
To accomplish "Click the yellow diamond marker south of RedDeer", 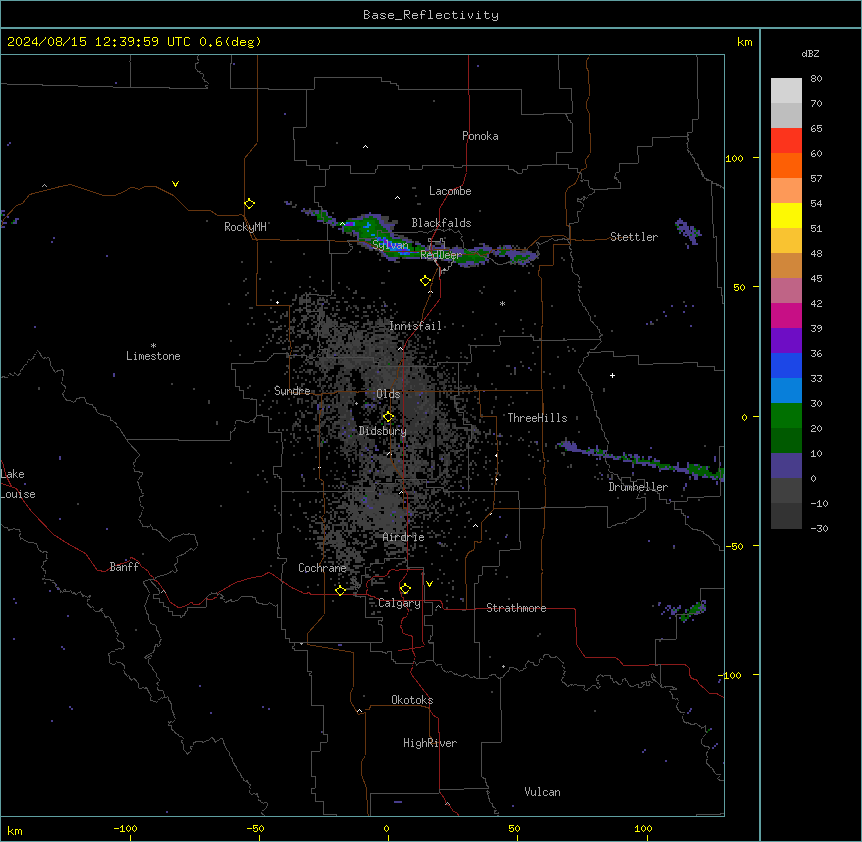I will [425, 281].
